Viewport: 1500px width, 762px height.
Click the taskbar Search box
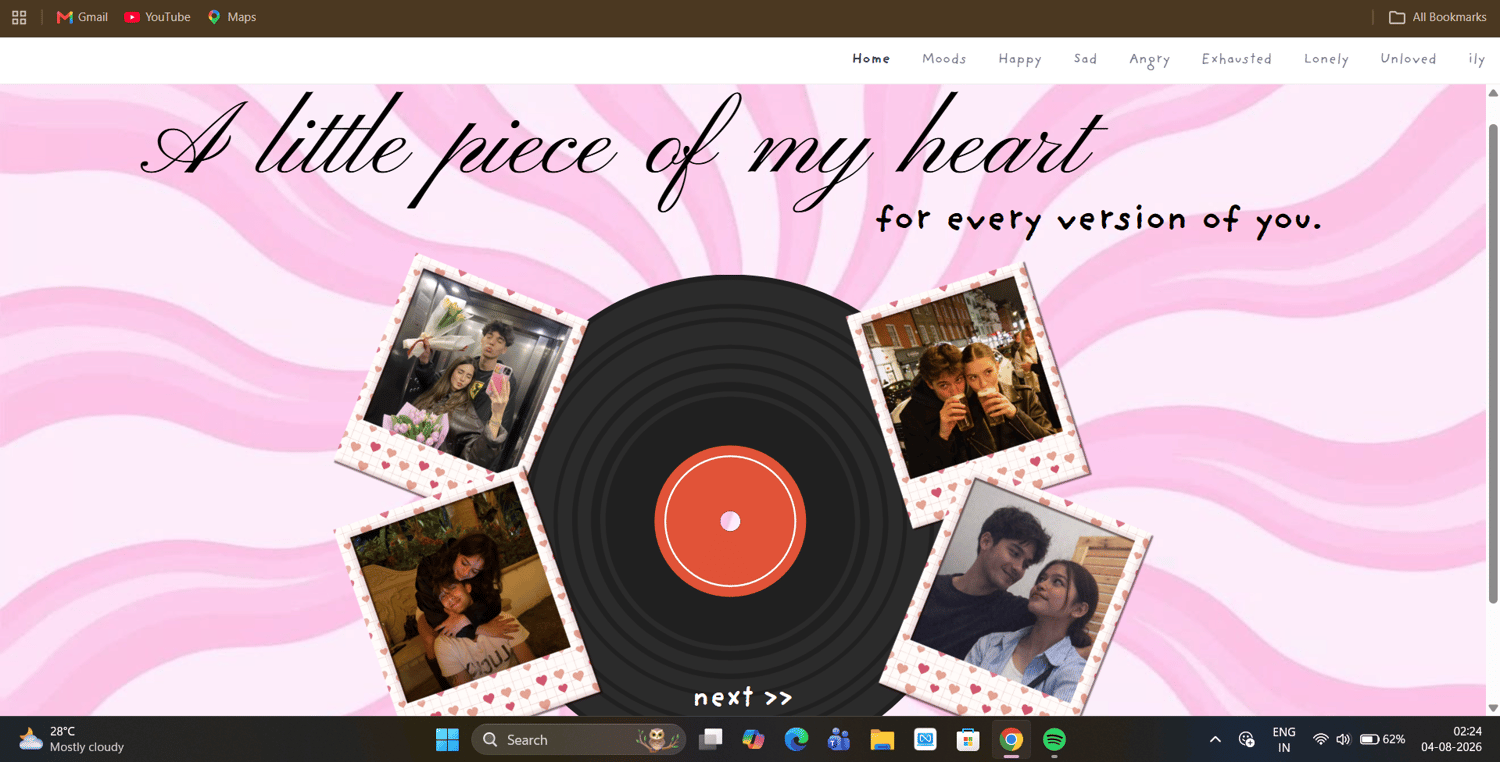(578, 740)
